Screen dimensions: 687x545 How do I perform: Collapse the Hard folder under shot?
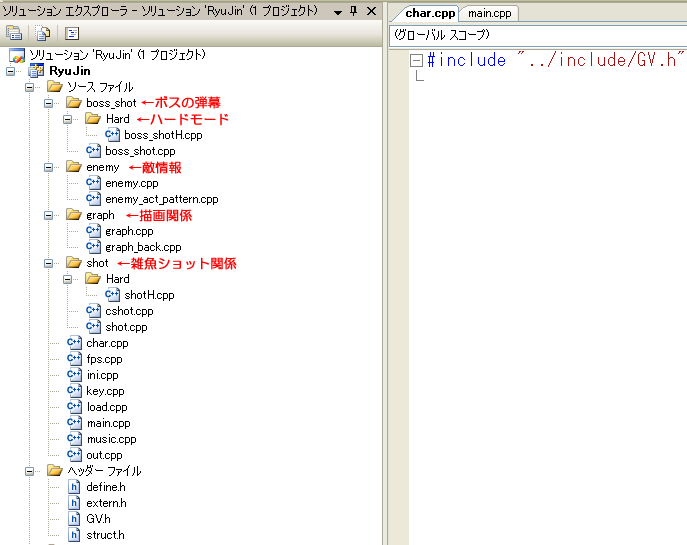tap(67, 279)
